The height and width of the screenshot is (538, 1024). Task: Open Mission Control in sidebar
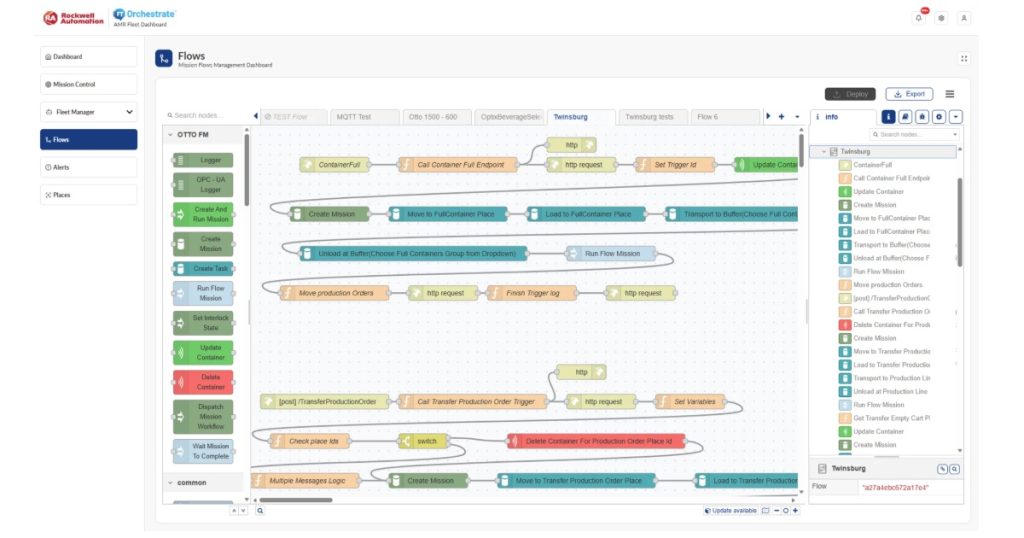(89, 84)
